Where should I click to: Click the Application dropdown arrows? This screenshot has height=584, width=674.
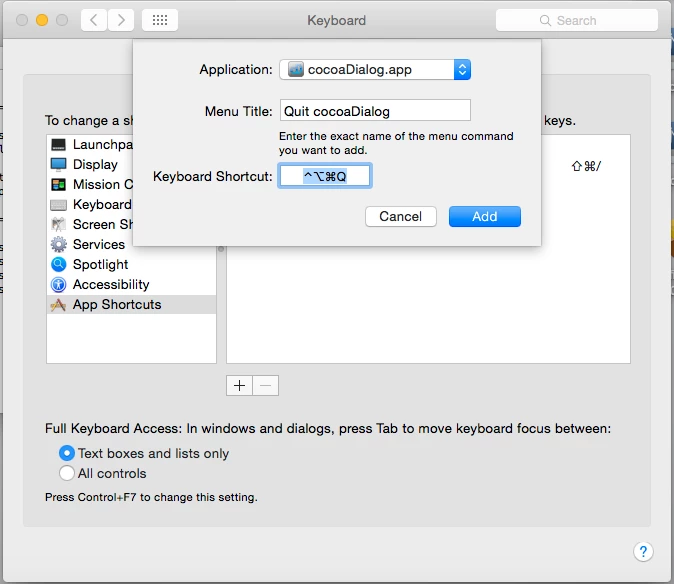462,70
